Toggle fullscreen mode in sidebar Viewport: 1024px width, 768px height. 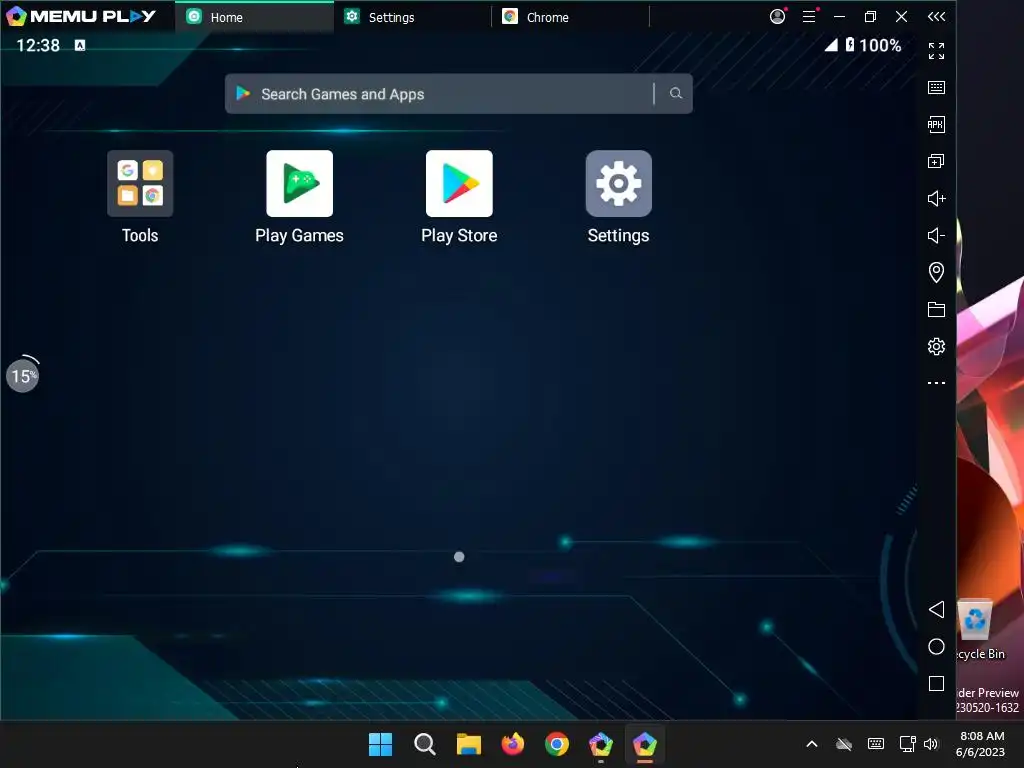point(936,50)
